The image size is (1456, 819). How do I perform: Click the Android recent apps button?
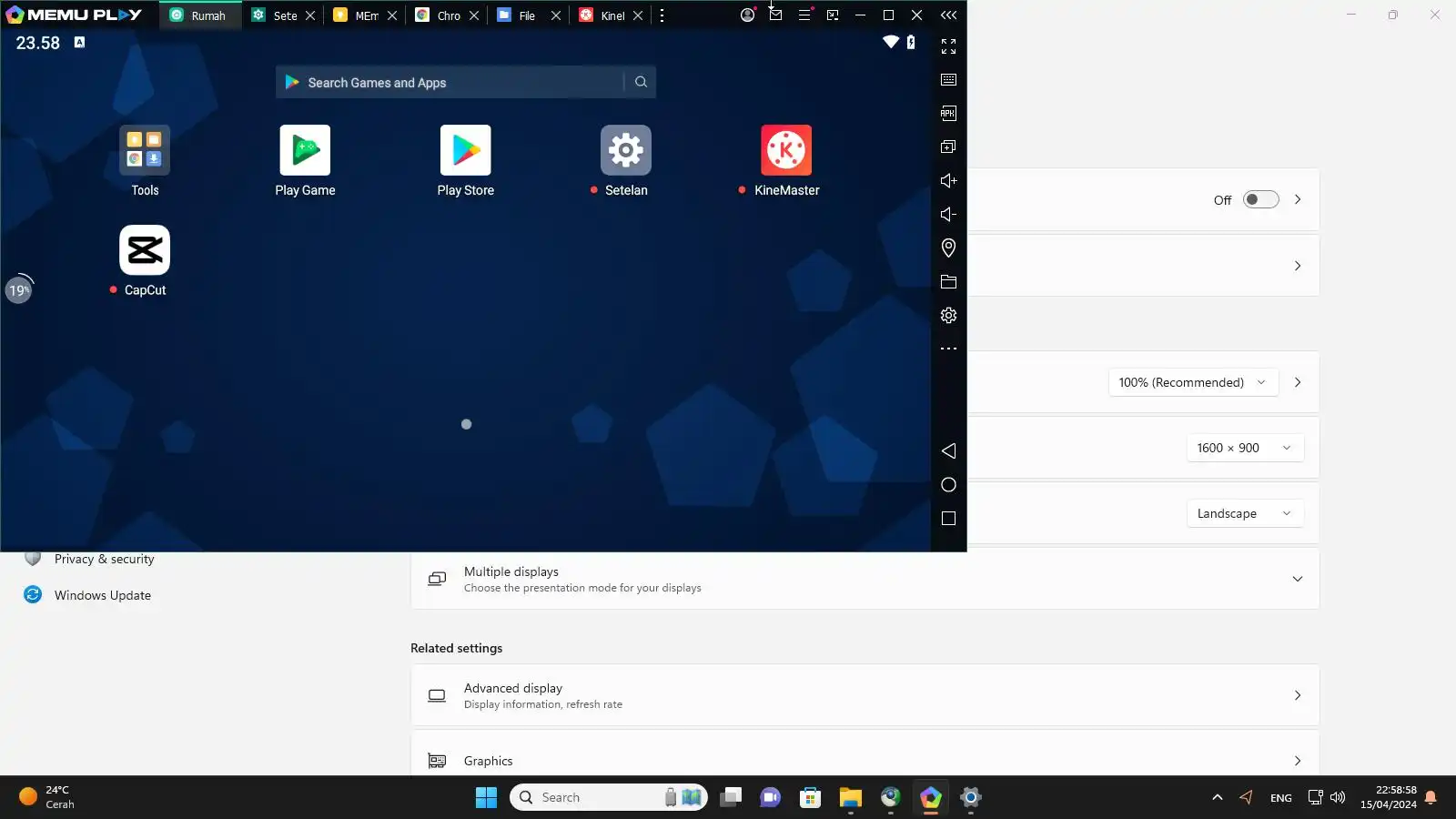pos(948,519)
